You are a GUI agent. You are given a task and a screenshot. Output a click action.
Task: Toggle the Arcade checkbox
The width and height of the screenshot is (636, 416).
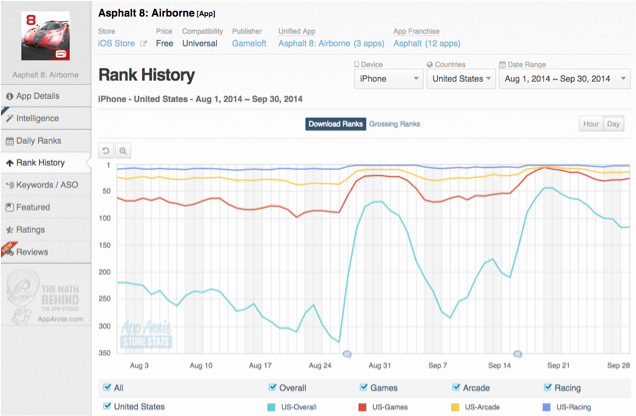tap(456, 387)
